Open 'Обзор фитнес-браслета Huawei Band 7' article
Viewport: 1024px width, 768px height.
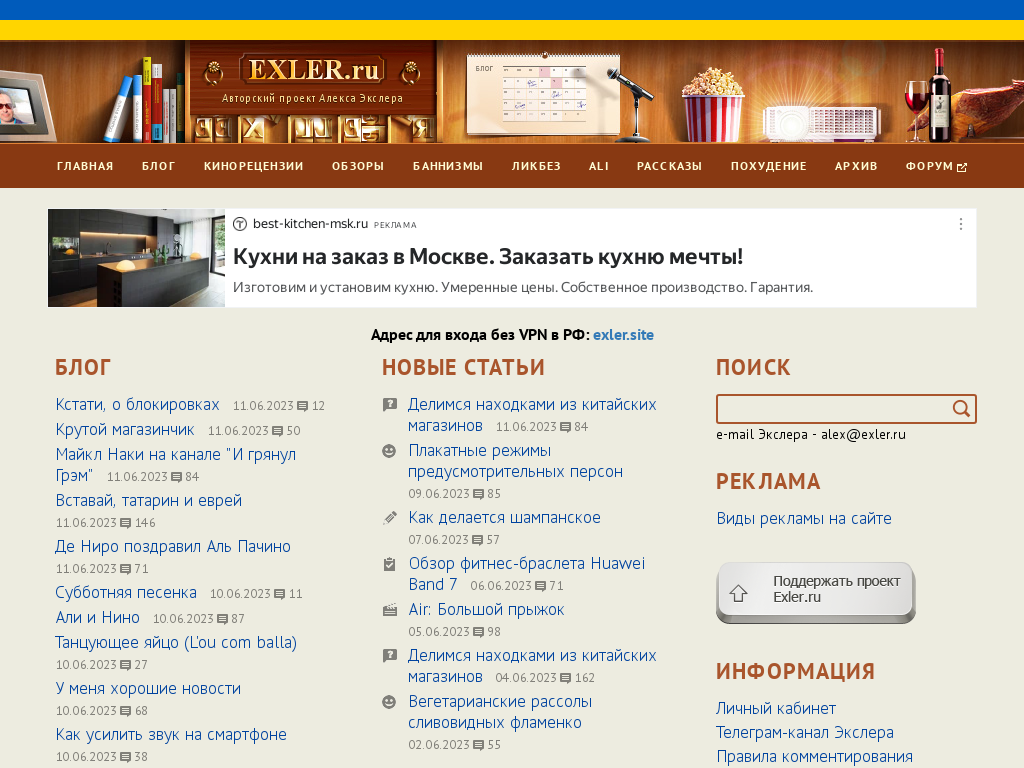(526, 574)
